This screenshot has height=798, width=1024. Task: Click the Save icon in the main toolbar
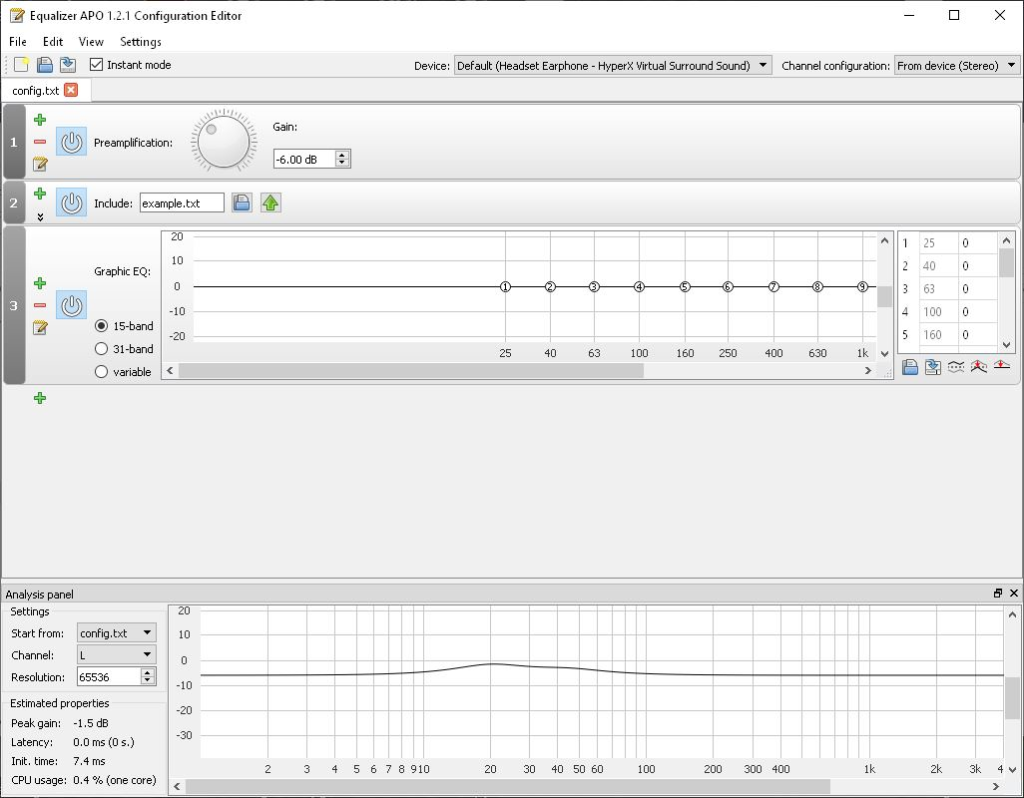(45, 65)
